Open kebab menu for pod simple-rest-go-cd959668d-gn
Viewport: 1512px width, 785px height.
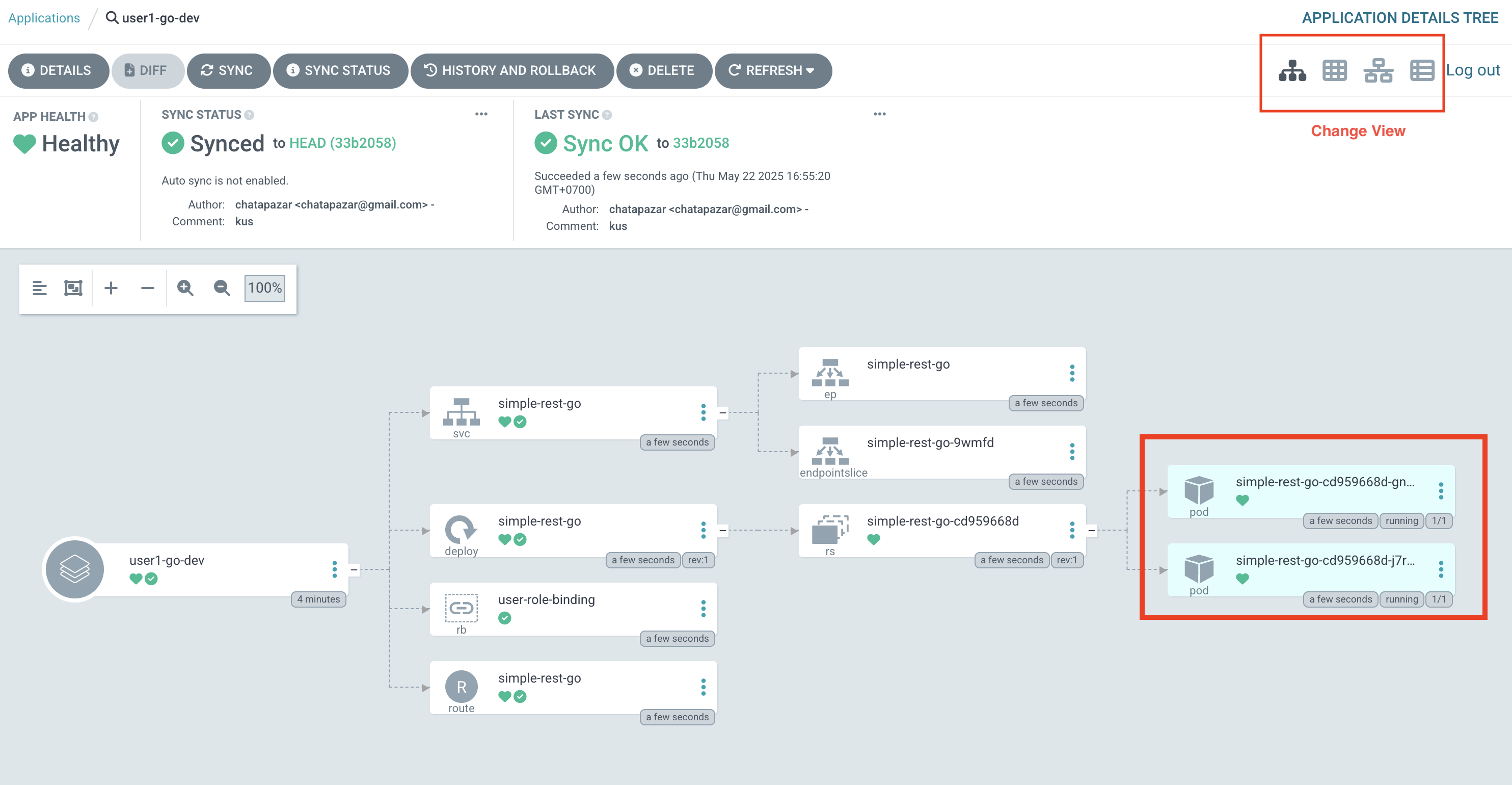[x=1440, y=491]
